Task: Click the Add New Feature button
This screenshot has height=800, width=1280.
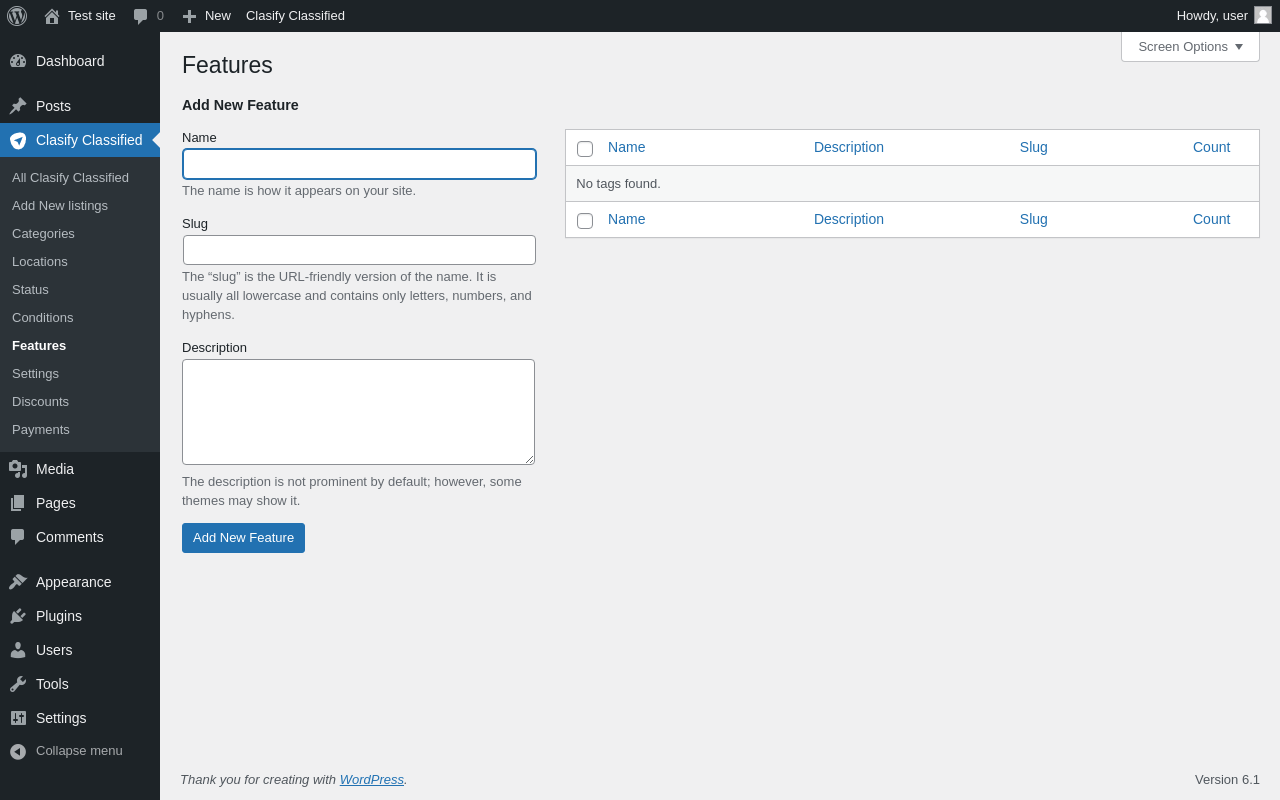Action: point(243,538)
